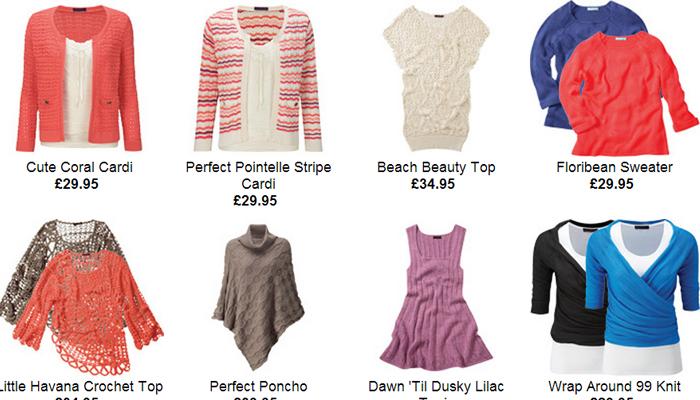700x400 pixels.
Task: Open the red Floribean Sweater image
Action: click(x=627, y=94)
